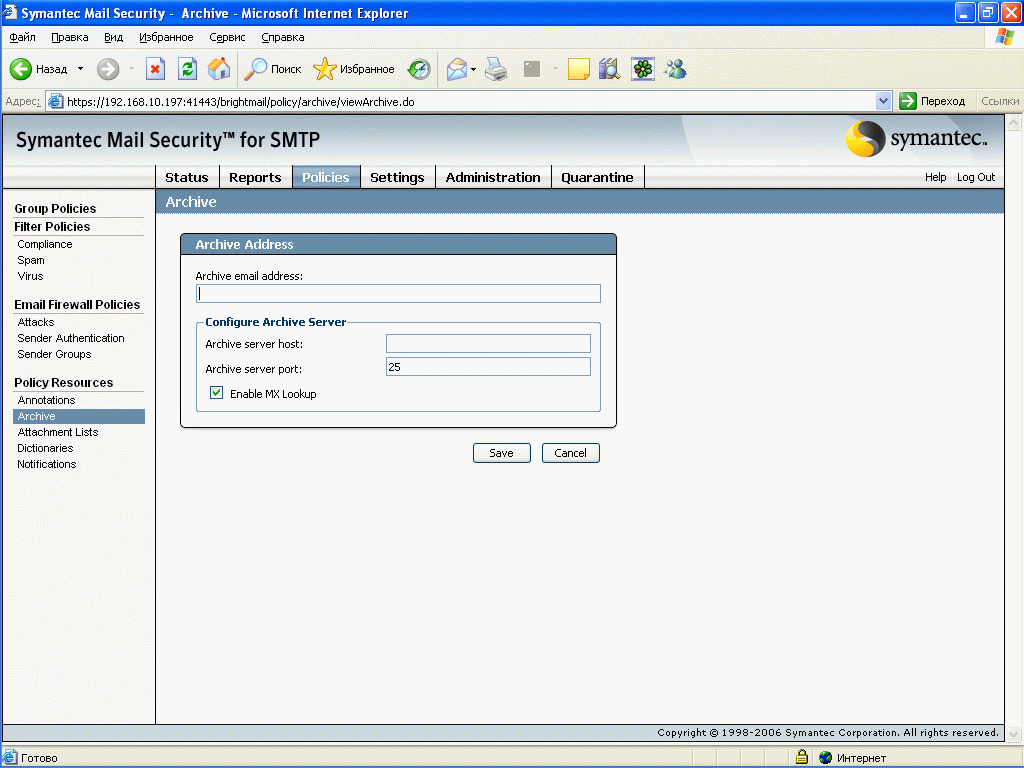Stop page loading with red X icon

(x=155, y=69)
